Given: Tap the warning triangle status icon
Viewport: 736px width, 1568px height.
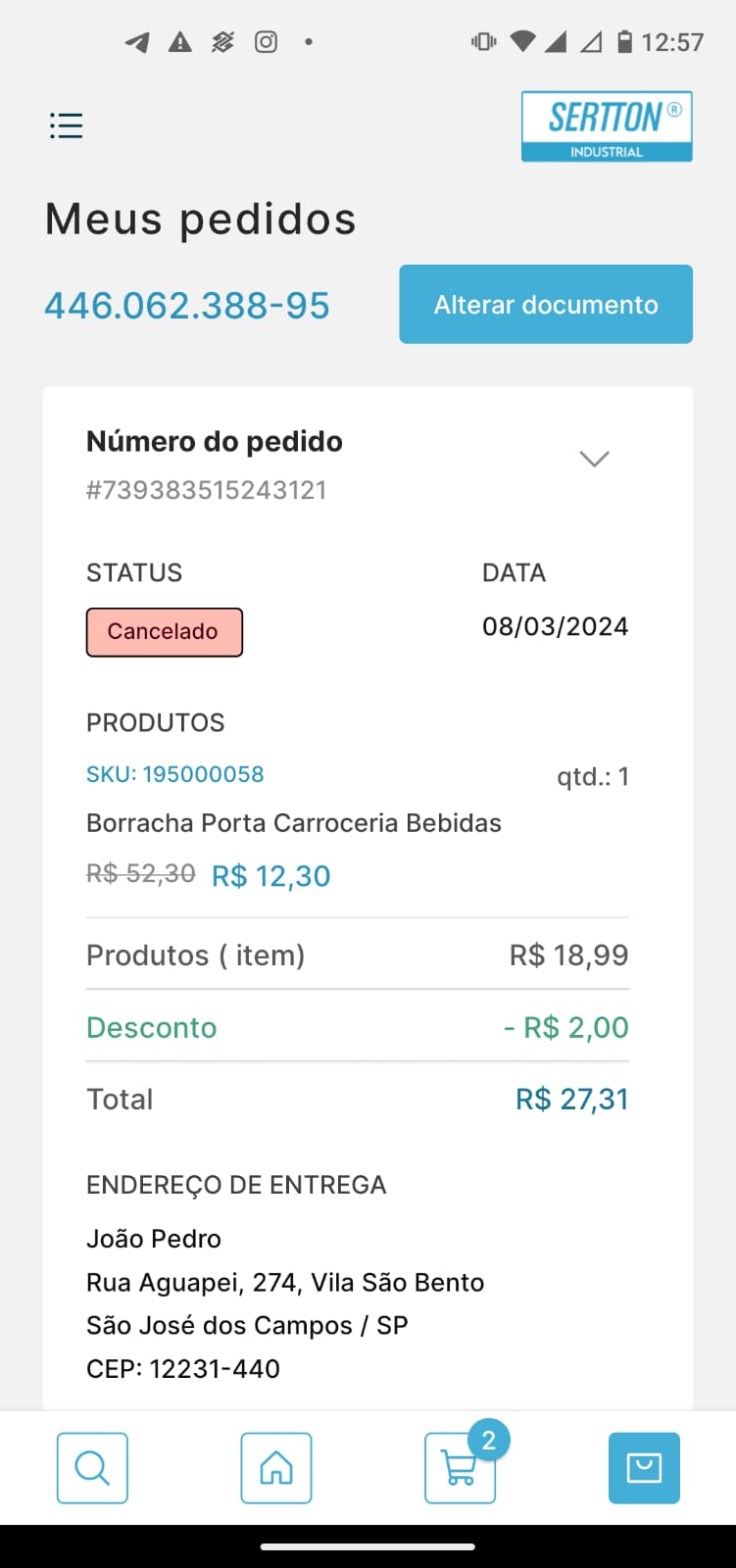Looking at the screenshot, I should coord(180,42).
